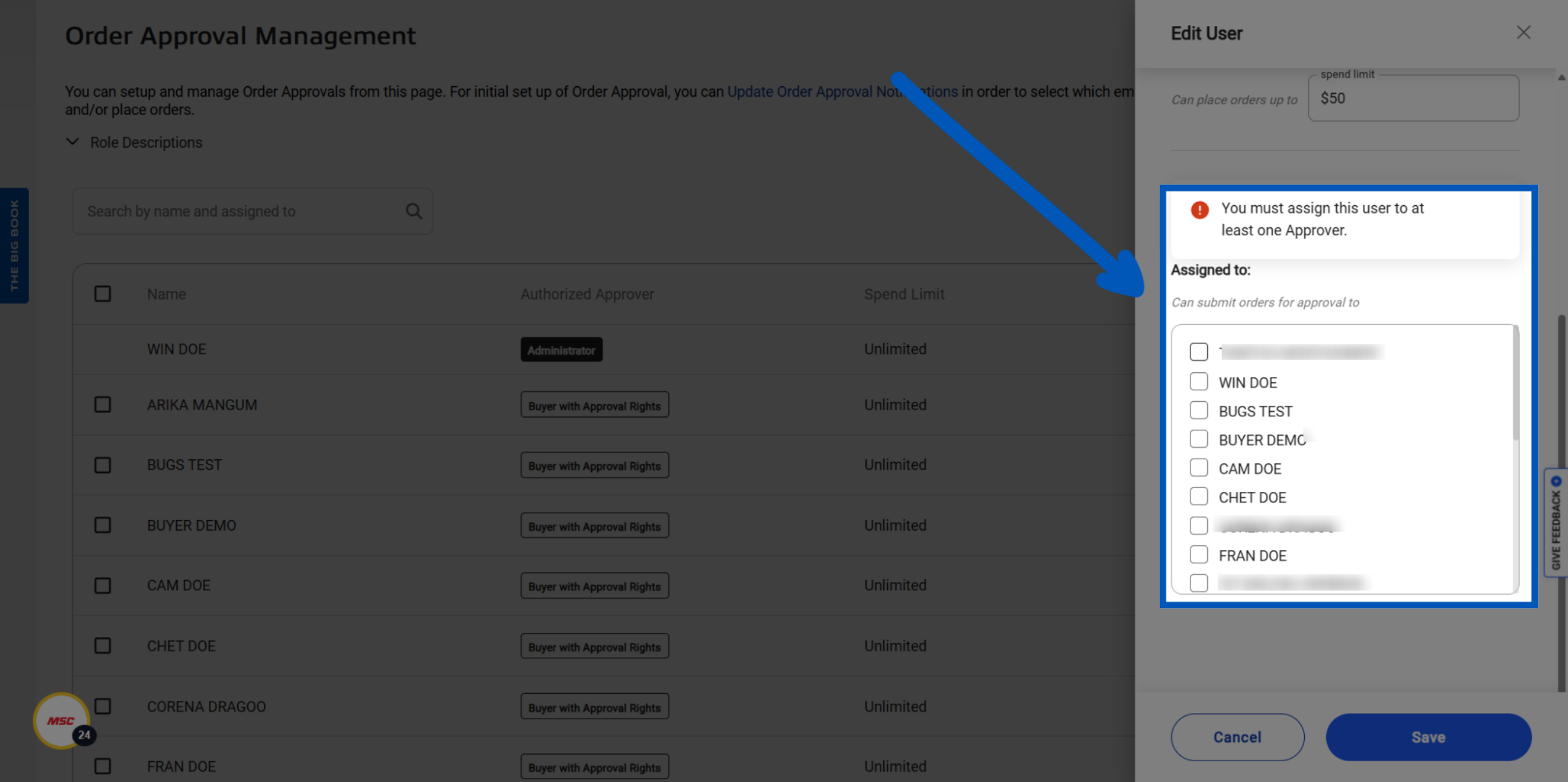The height and width of the screenshot is (782, 1568).
Task: Select all users header checkbox
Action: click(102, 294)
